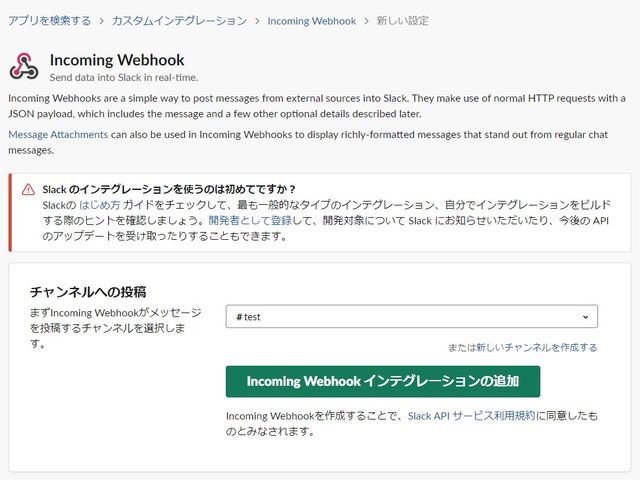This screenshot has height=480, width=640.
Task: Click または新しいチャンネルを作成する link
Action: [x=522, y=347]
